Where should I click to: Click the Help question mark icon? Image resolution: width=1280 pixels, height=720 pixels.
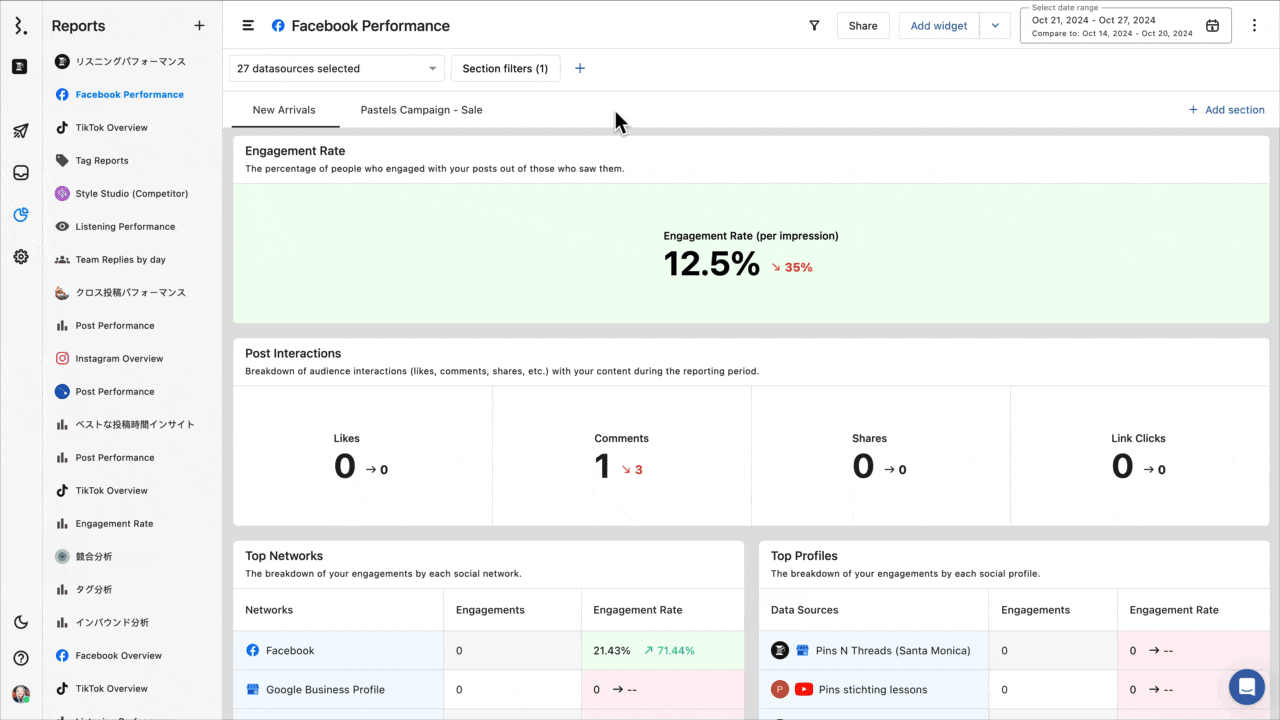[21, 658]
